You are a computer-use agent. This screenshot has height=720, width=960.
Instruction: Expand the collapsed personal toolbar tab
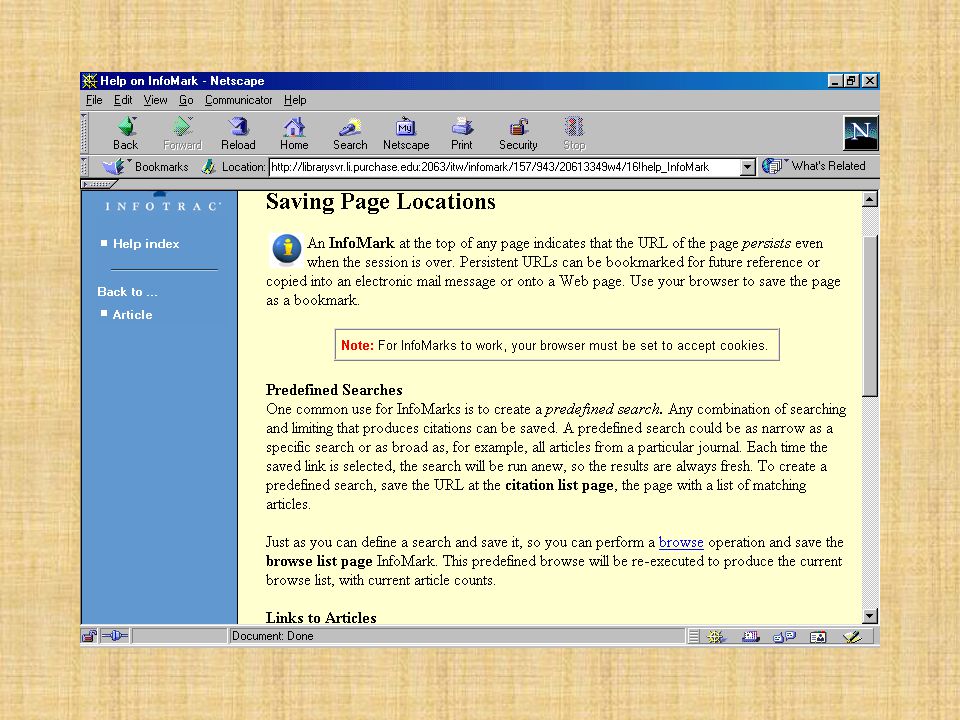coord(98,184)
